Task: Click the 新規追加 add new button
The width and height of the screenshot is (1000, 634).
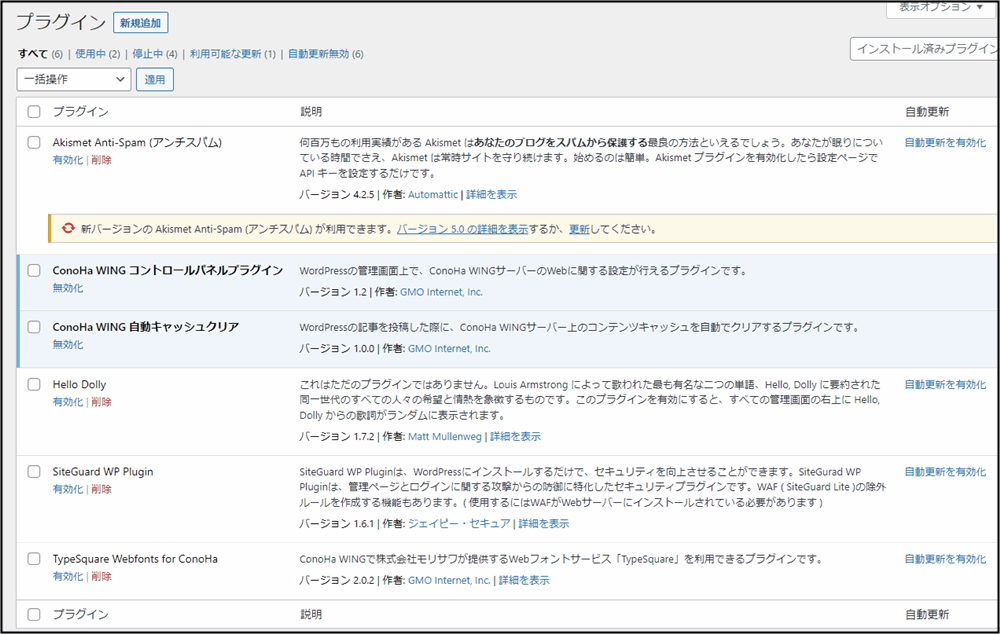Action: pos(140,23)
